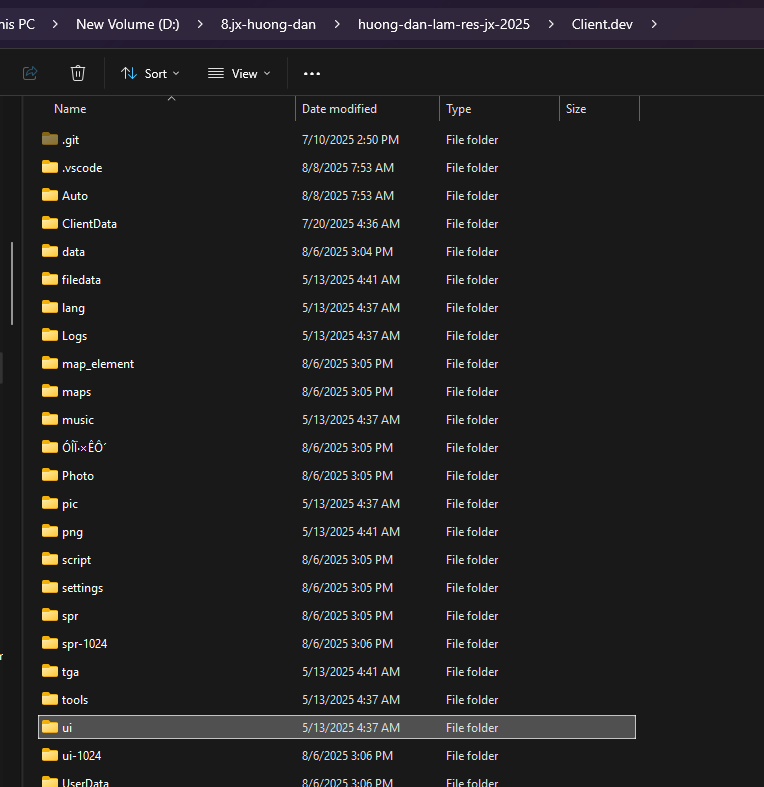Go to huong-dan-lam-res-jx-2025 breadcrumb
764x787 pixels.
tap(444, 23)
